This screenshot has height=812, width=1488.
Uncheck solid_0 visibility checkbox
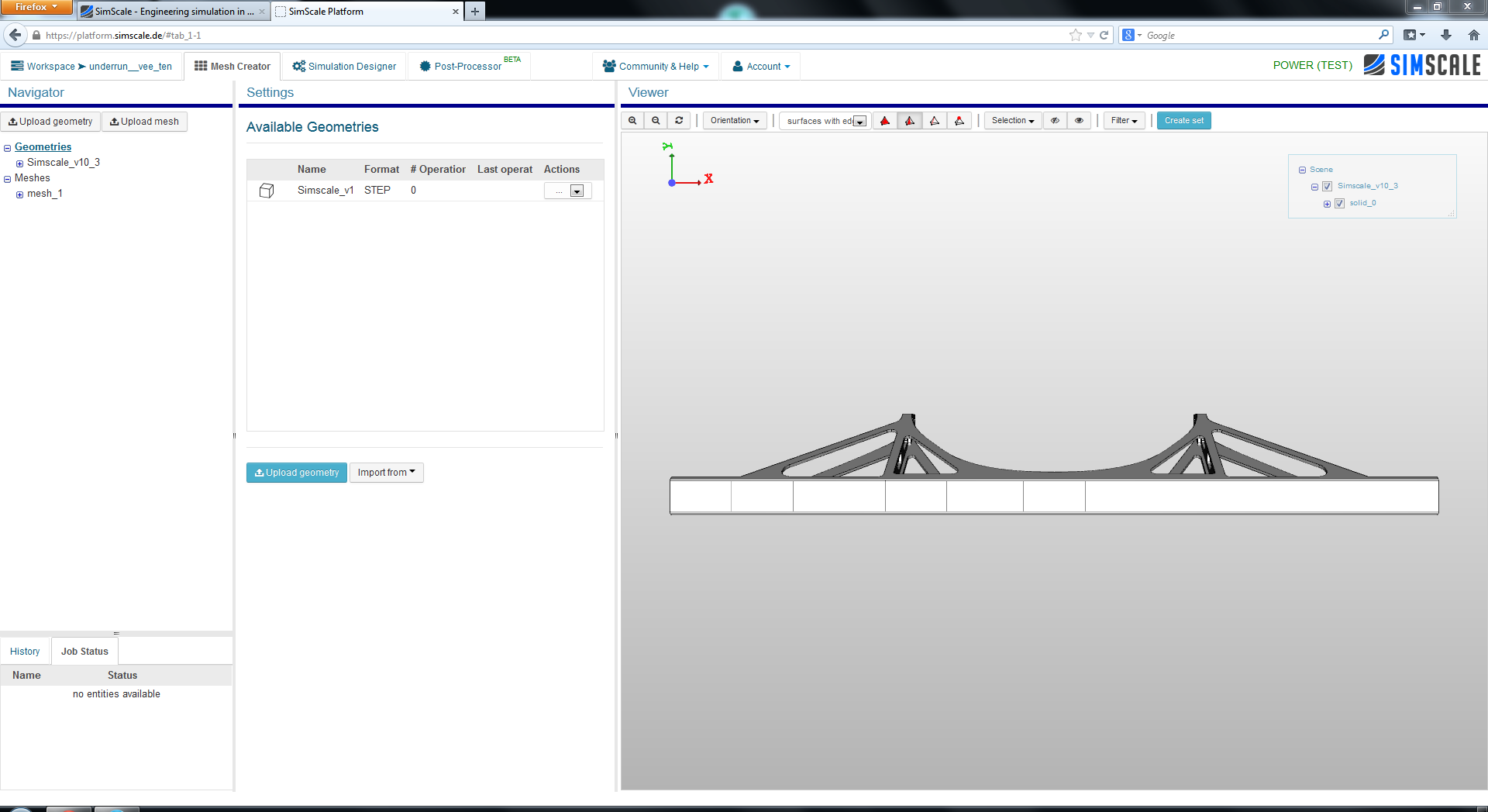tap(1339, 204)
